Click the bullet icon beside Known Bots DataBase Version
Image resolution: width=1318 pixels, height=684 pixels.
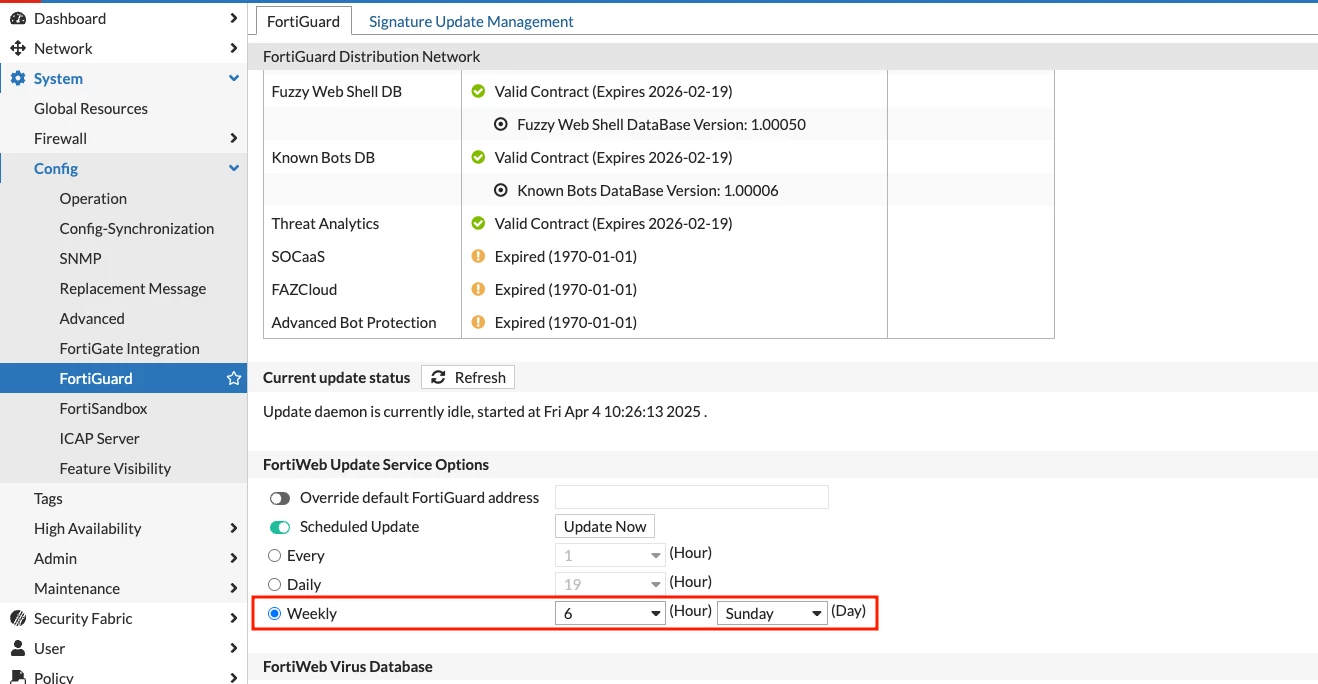coord(501,190)
